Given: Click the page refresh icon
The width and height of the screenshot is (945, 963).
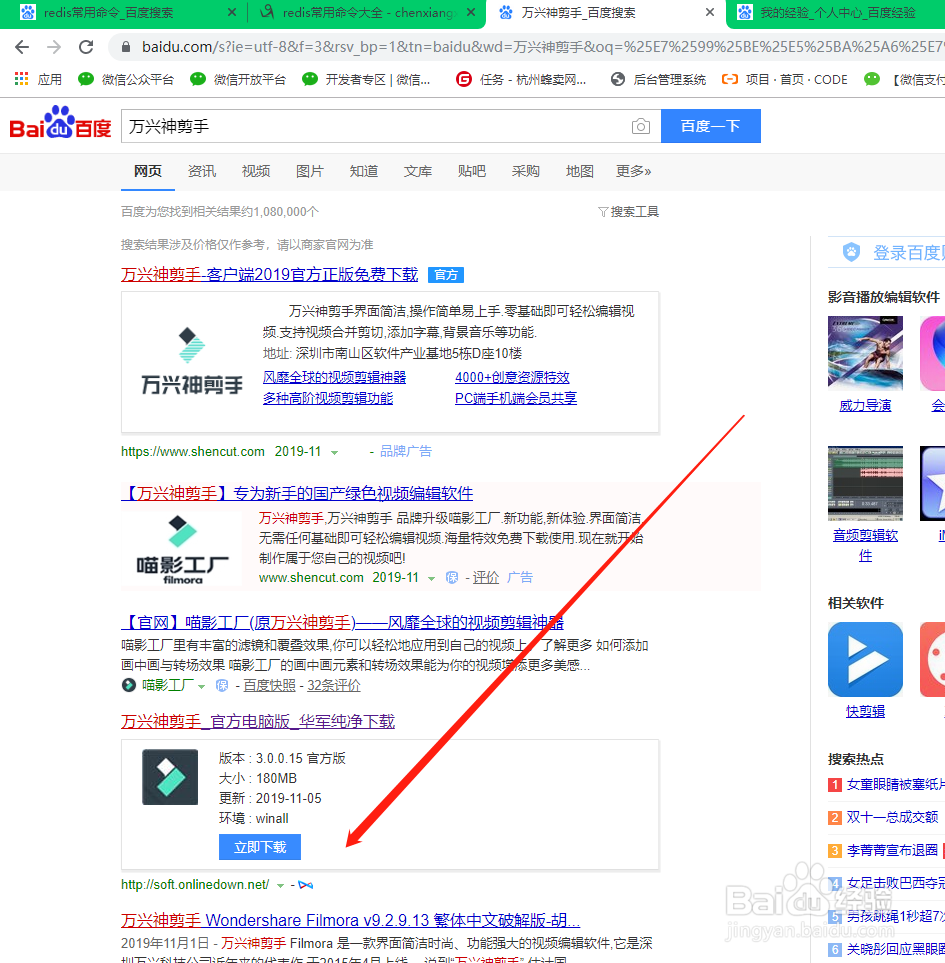Looking at the screenshot, I should pos(85,46).
